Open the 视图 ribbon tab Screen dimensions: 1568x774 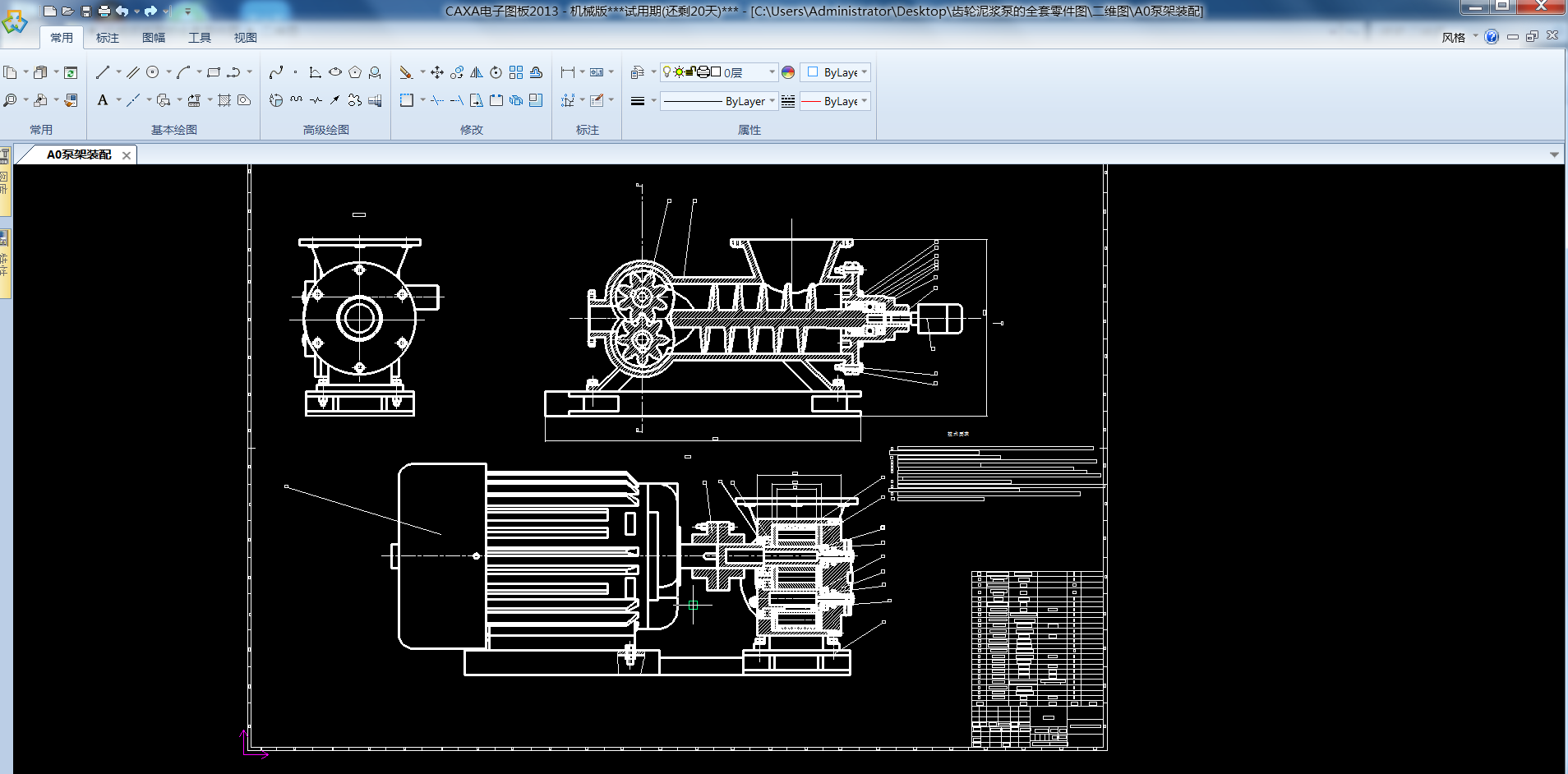pyautogui.click(x=245, y=38)
